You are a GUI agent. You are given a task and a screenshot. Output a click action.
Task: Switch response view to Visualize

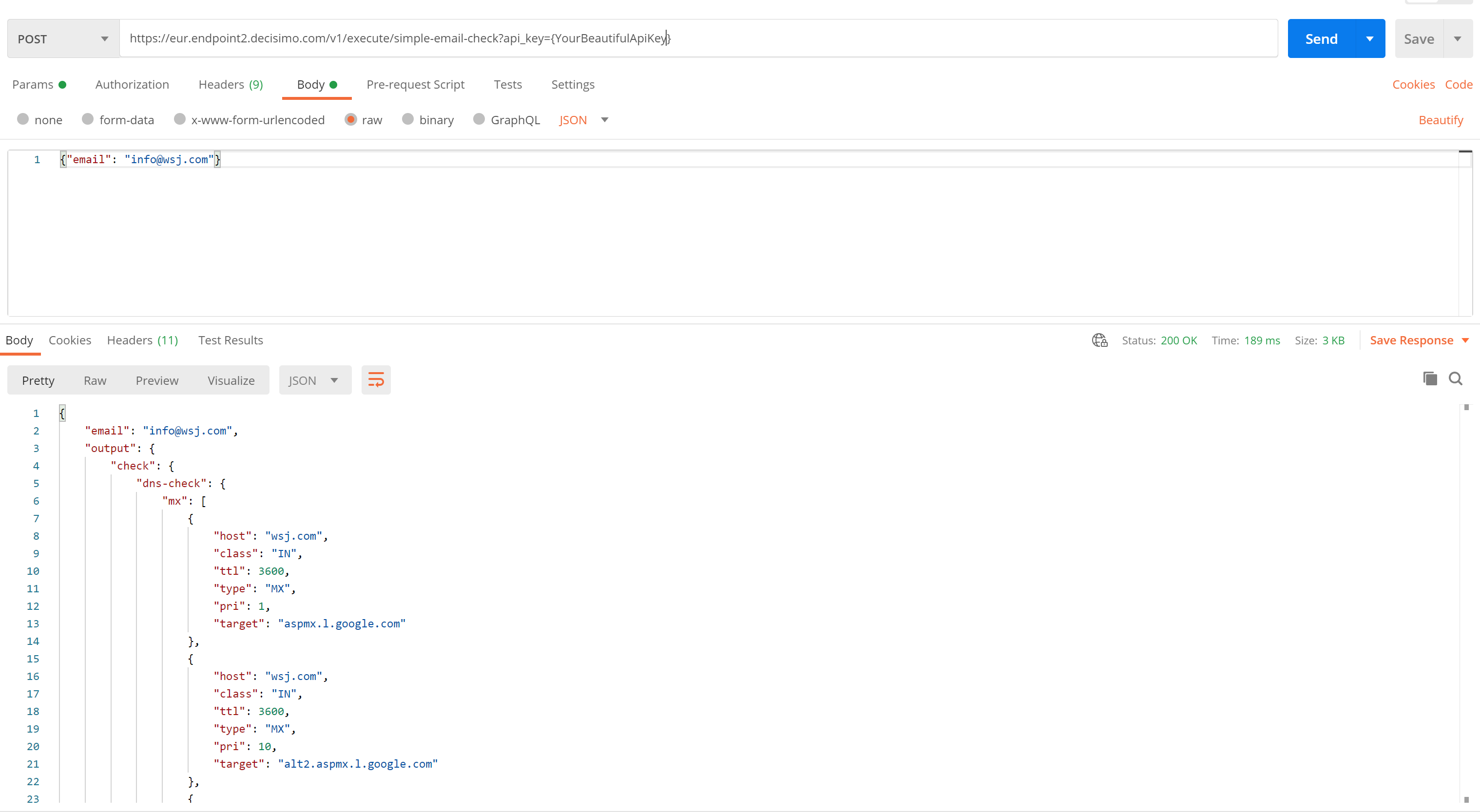click(x=231, y=380)
